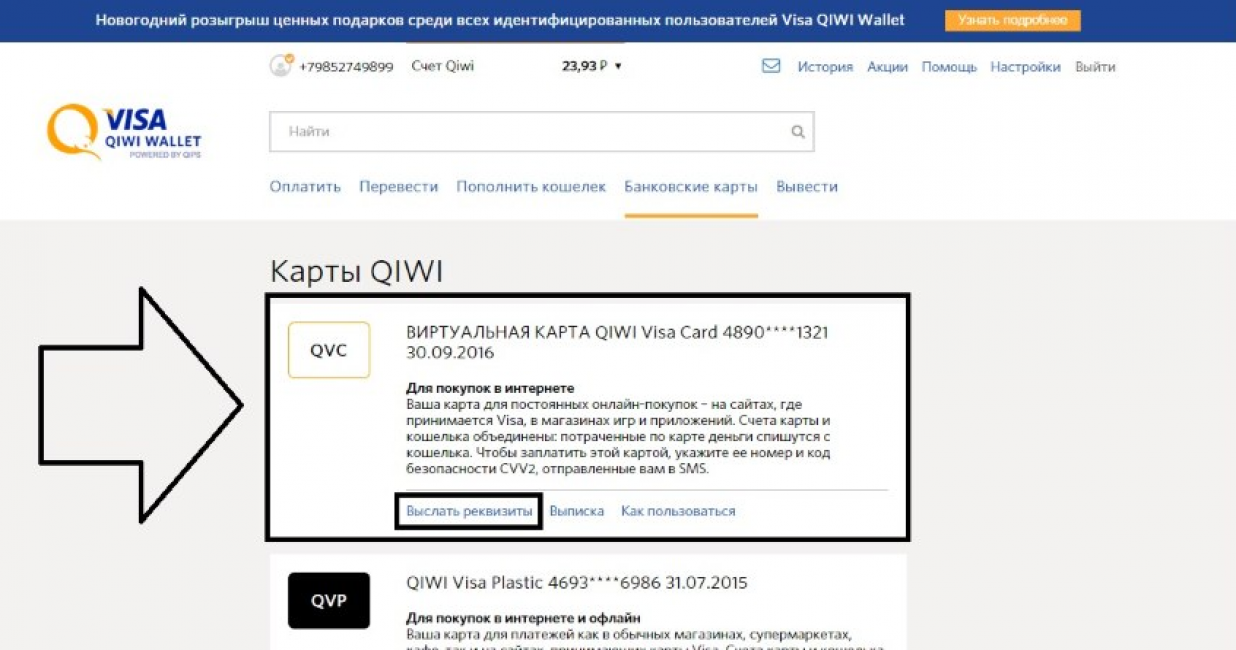Viewport: 1236px width, 650px height.
Task: Click the Карты QIWI heading
Action: click(x=356, y=272)
